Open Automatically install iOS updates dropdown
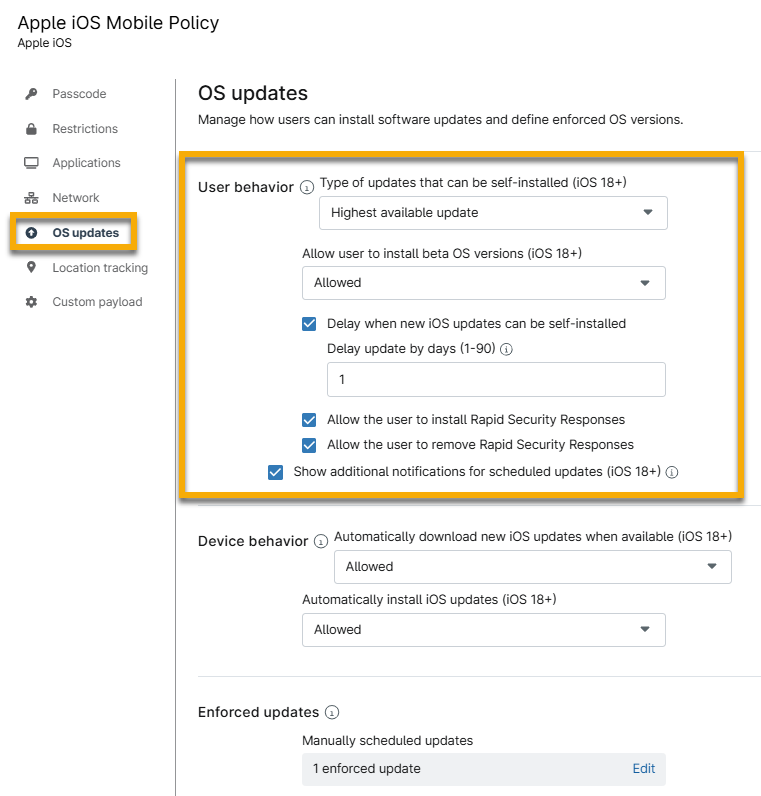Image resolution: width=761 pixels, height=796 pixels. pyautogui.click(x=483, y=630)
